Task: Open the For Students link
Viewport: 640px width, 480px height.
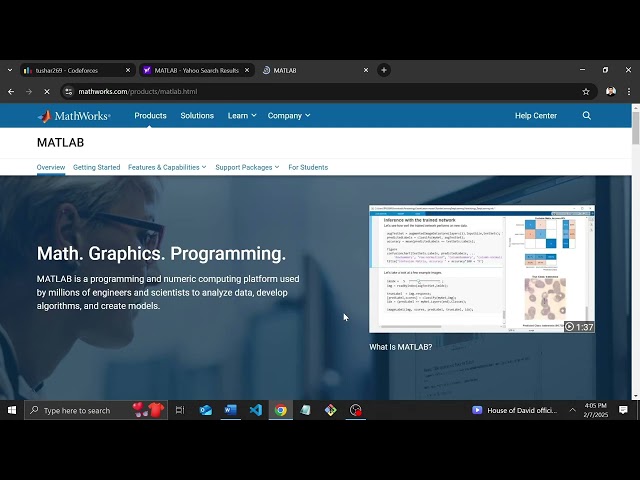Action: [308, 167]
